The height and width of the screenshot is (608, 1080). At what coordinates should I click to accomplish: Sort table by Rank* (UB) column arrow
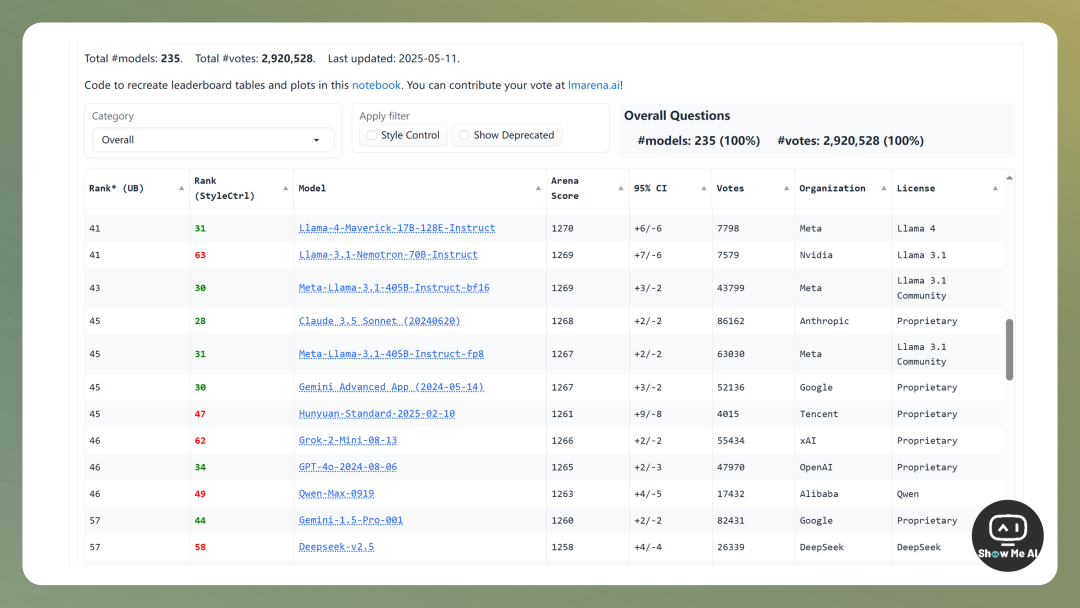181,188
